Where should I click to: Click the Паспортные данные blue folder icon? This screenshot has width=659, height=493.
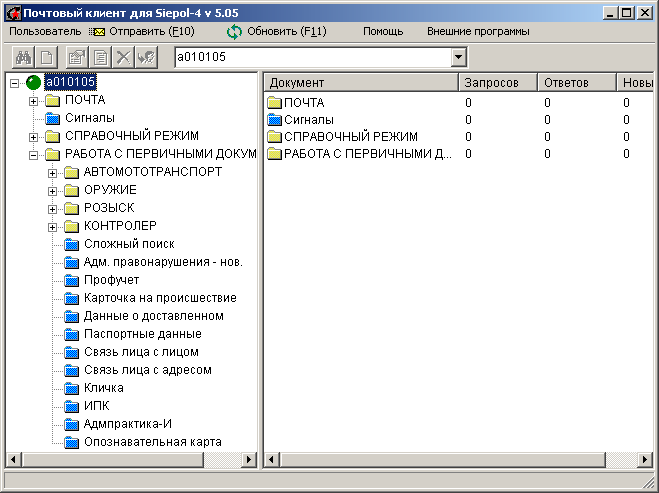tap(71, 334)
